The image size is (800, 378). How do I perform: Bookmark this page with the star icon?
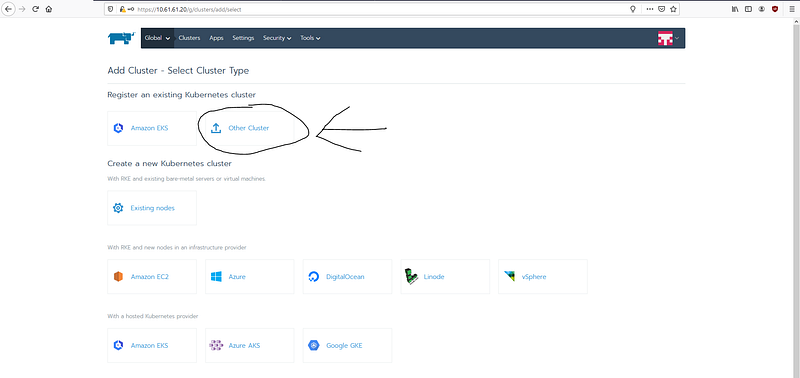pyautogui.click(x=673, y=9)
